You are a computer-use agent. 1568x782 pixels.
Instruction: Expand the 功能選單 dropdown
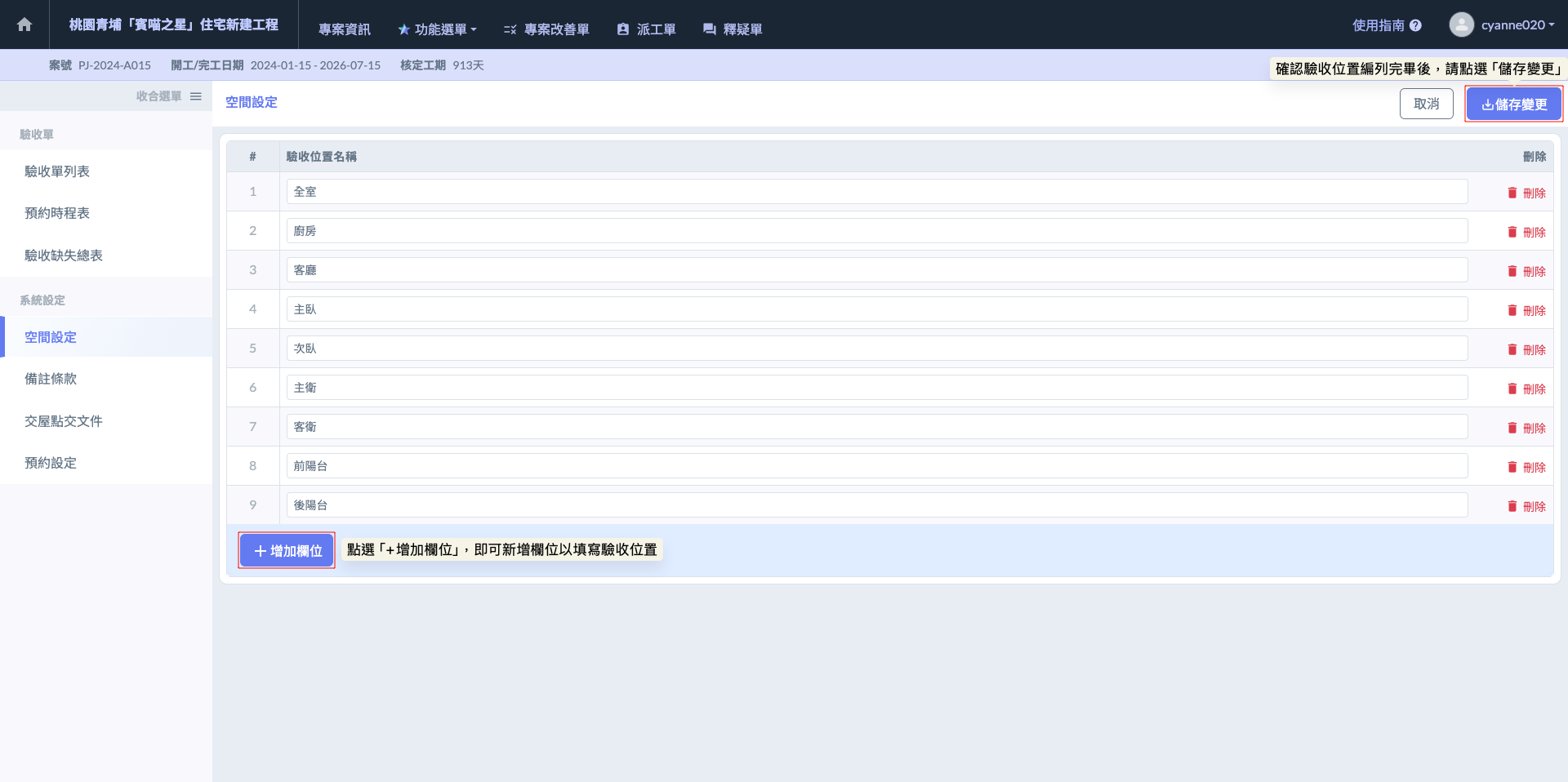437,29
